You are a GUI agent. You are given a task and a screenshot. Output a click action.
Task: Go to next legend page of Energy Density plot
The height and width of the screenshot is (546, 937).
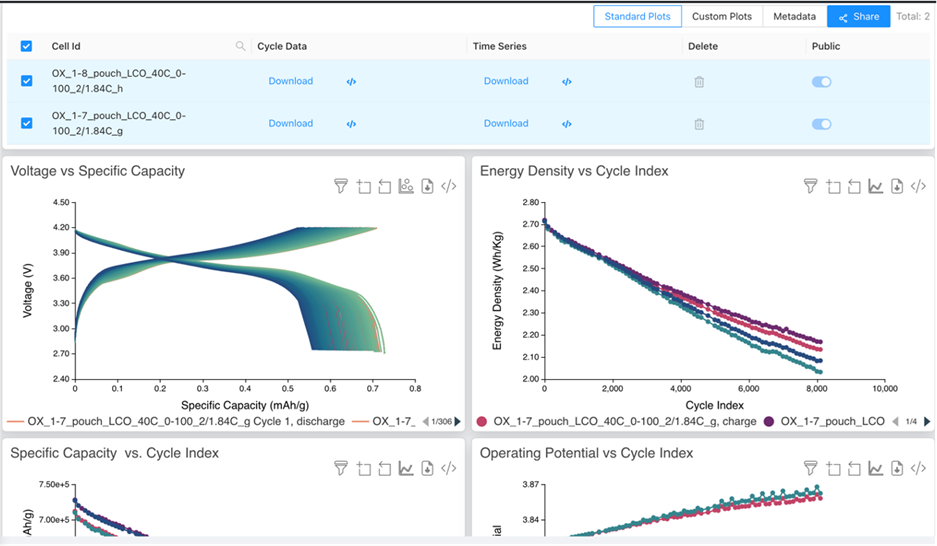(x=927, y=422)
